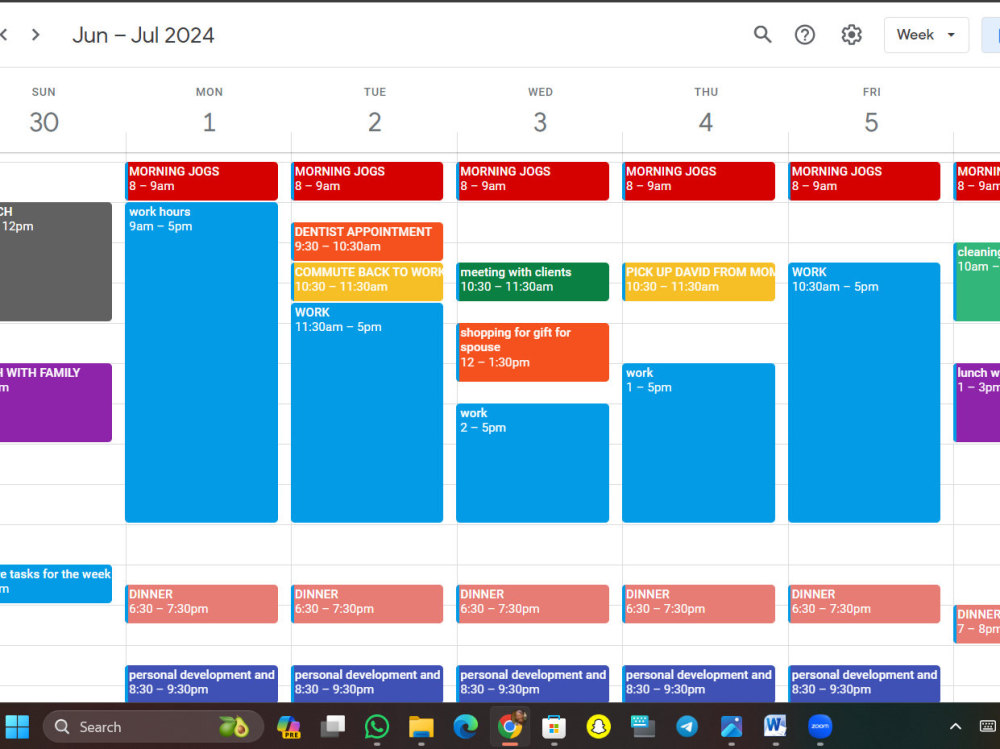1000x749 pixels.
Task: Open Monday's work hours 9am–5pm event
Action: (x=202, y=362)
